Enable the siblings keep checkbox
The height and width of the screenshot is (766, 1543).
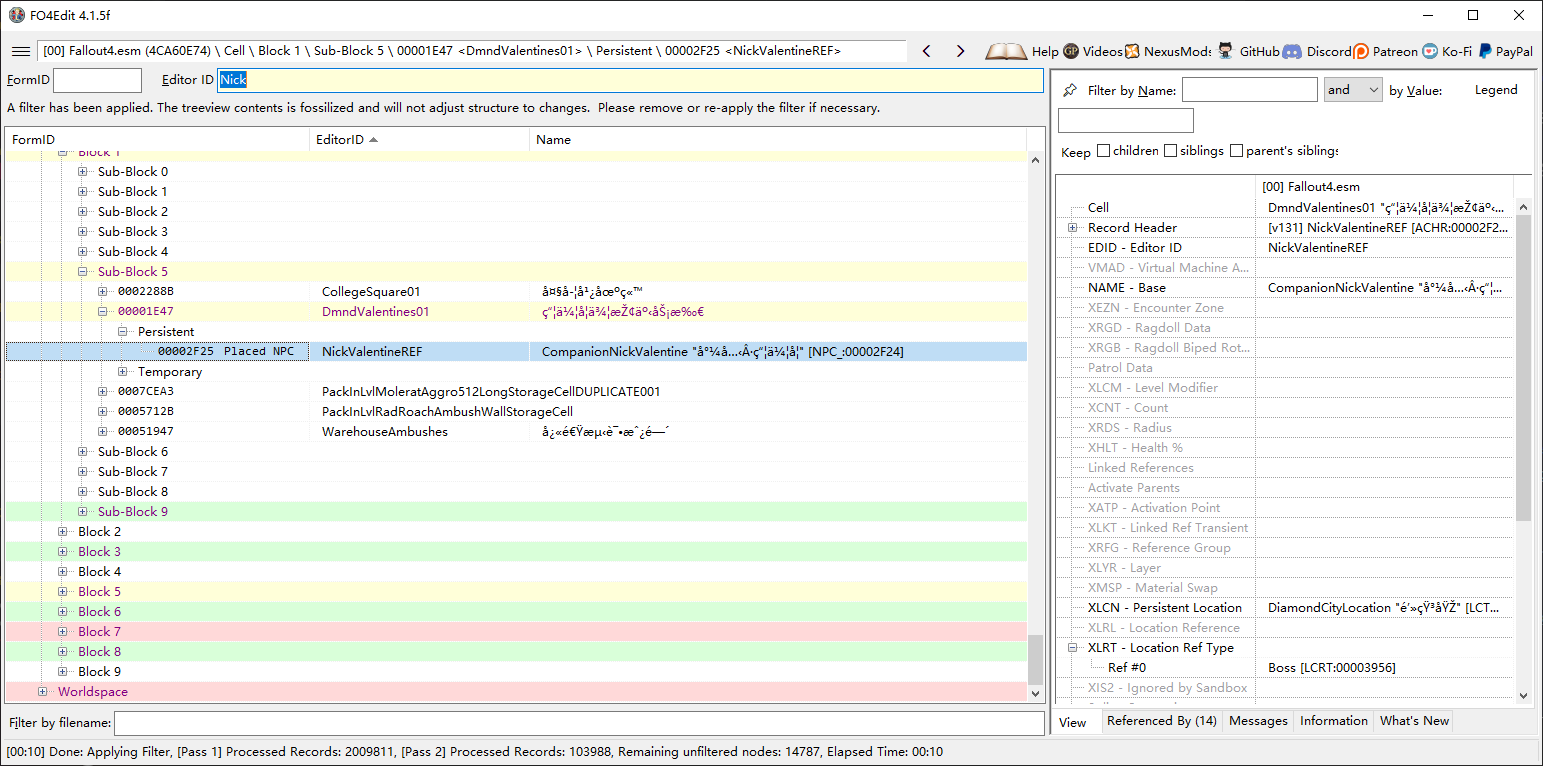[x=1170, y=151]
